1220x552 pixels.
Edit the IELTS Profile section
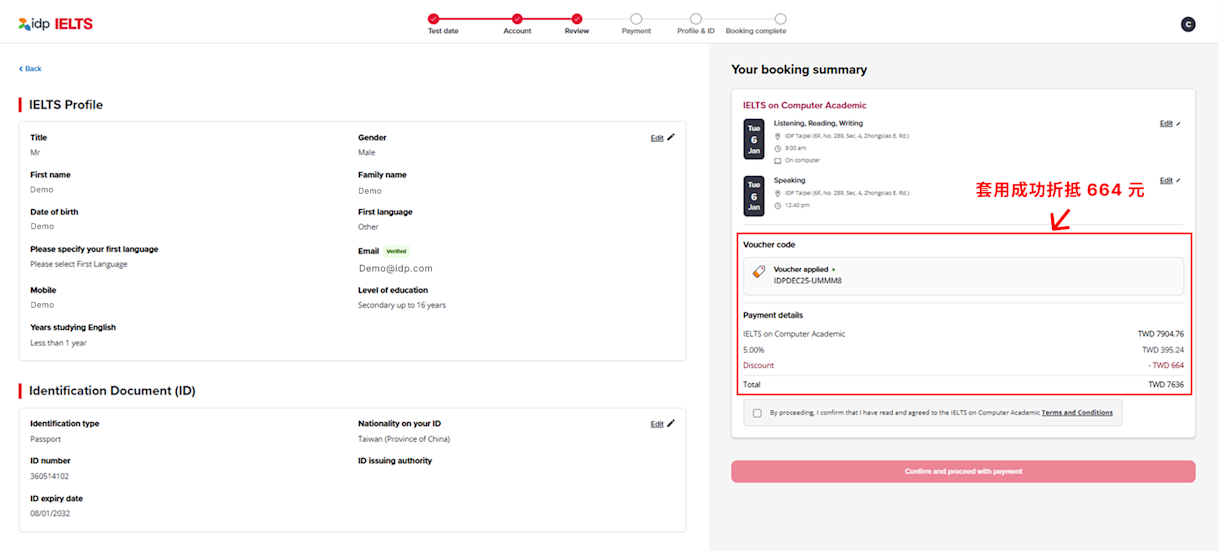[x=662, y=138]
